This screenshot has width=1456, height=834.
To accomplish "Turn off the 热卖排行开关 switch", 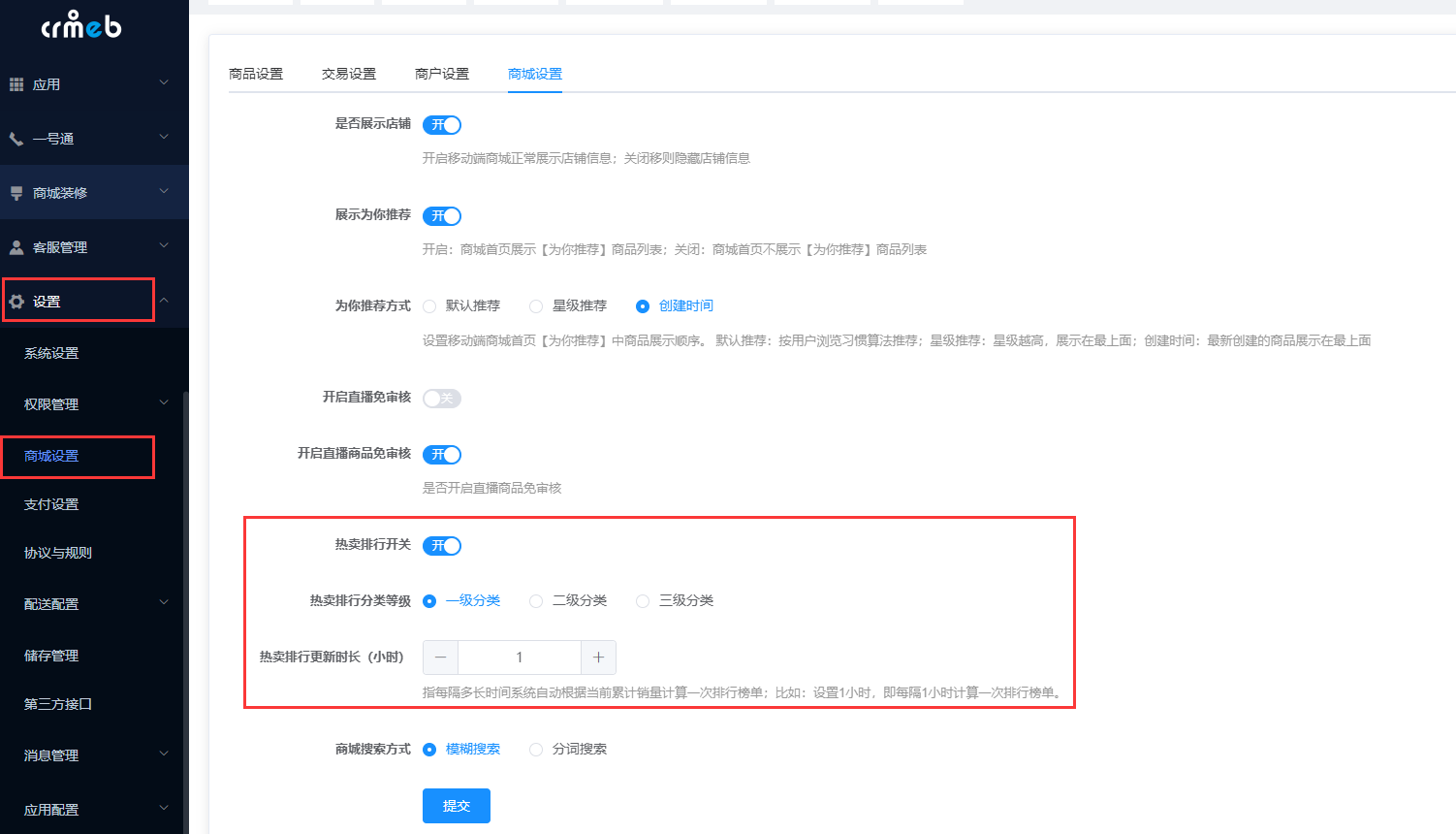I will [442, 546].
